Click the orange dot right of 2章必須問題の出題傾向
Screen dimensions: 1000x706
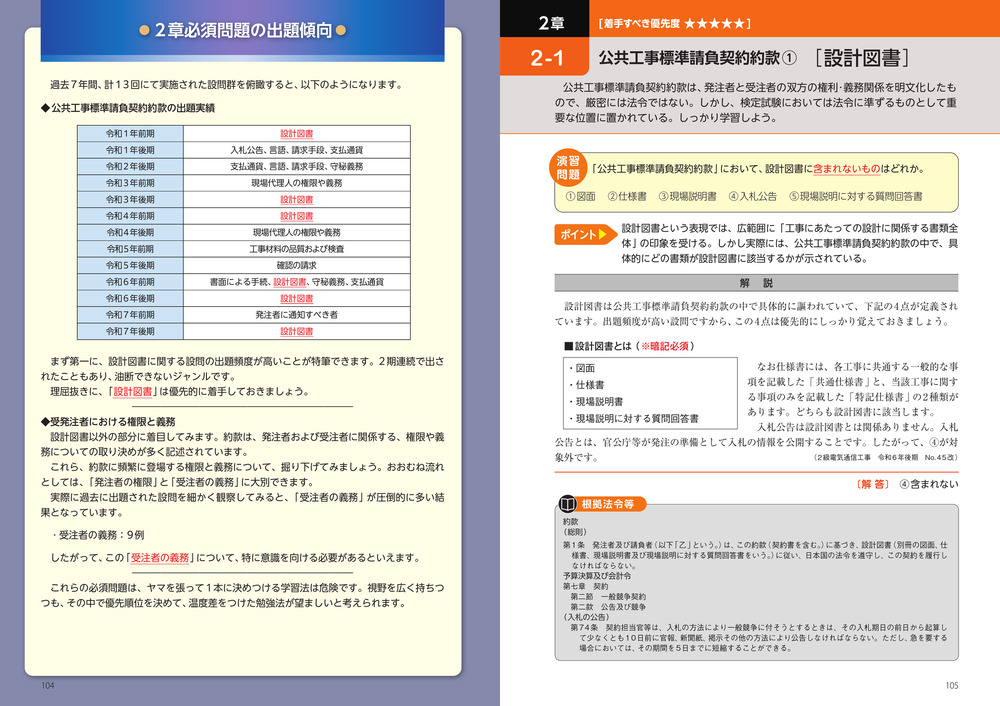(x=340, y=30)
